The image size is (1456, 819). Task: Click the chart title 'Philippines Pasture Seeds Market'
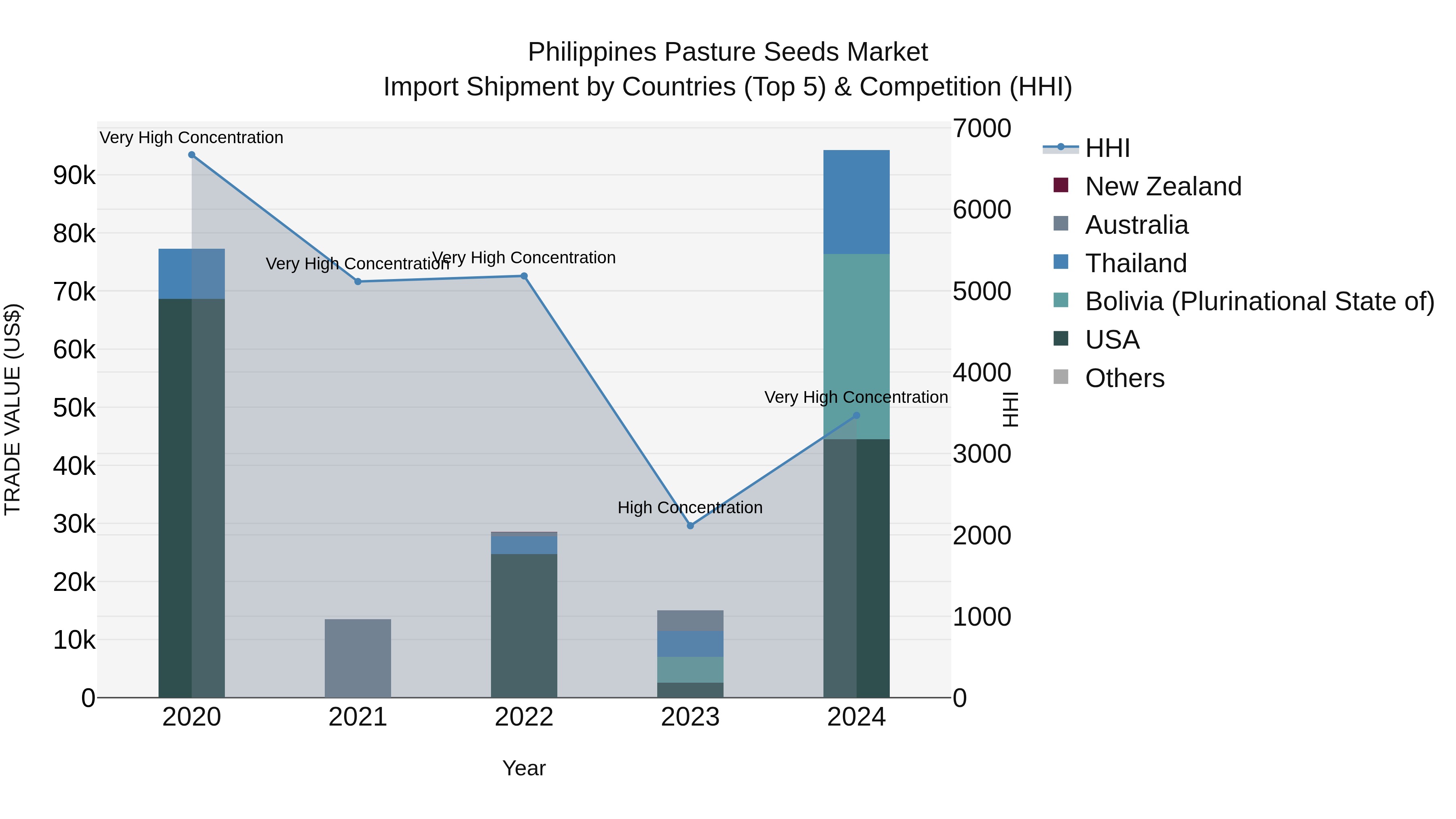tap(728, 52)
